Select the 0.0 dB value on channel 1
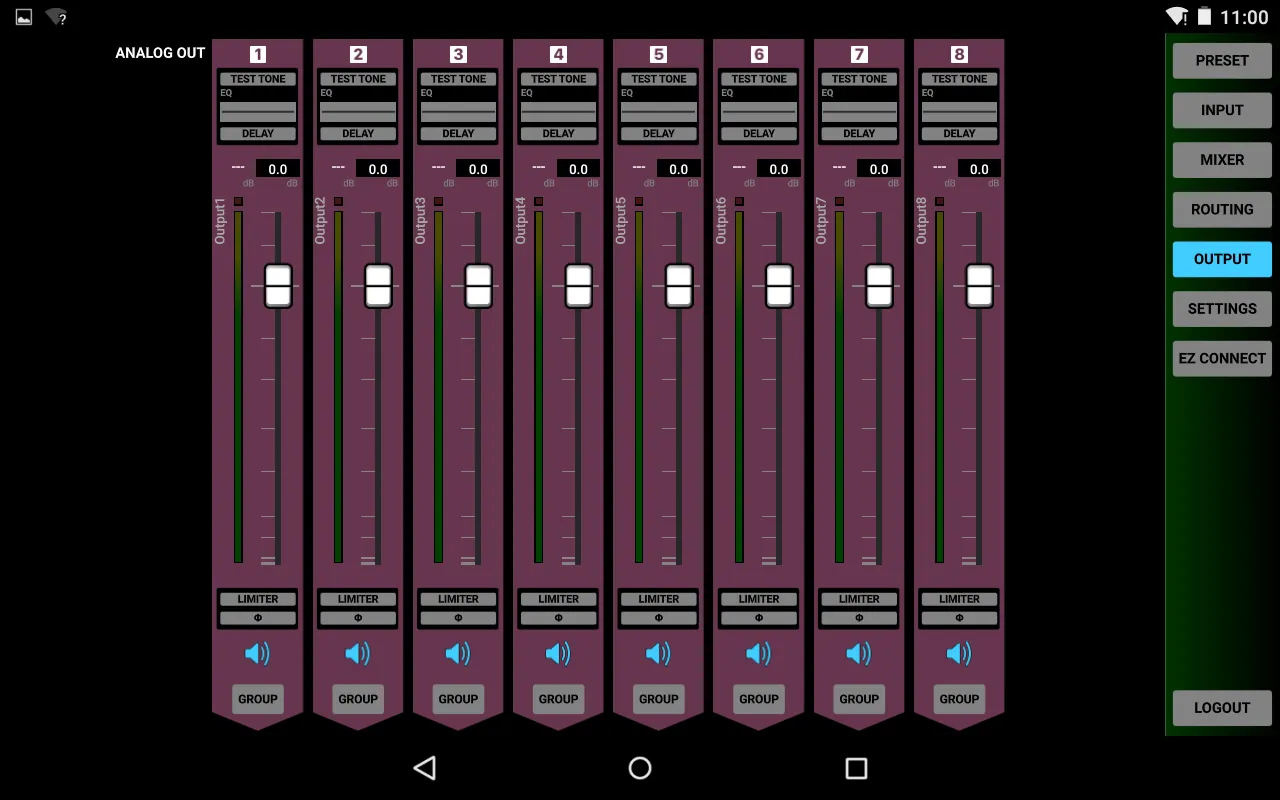This screenshot has width=1280, height=800. point(278,169)
